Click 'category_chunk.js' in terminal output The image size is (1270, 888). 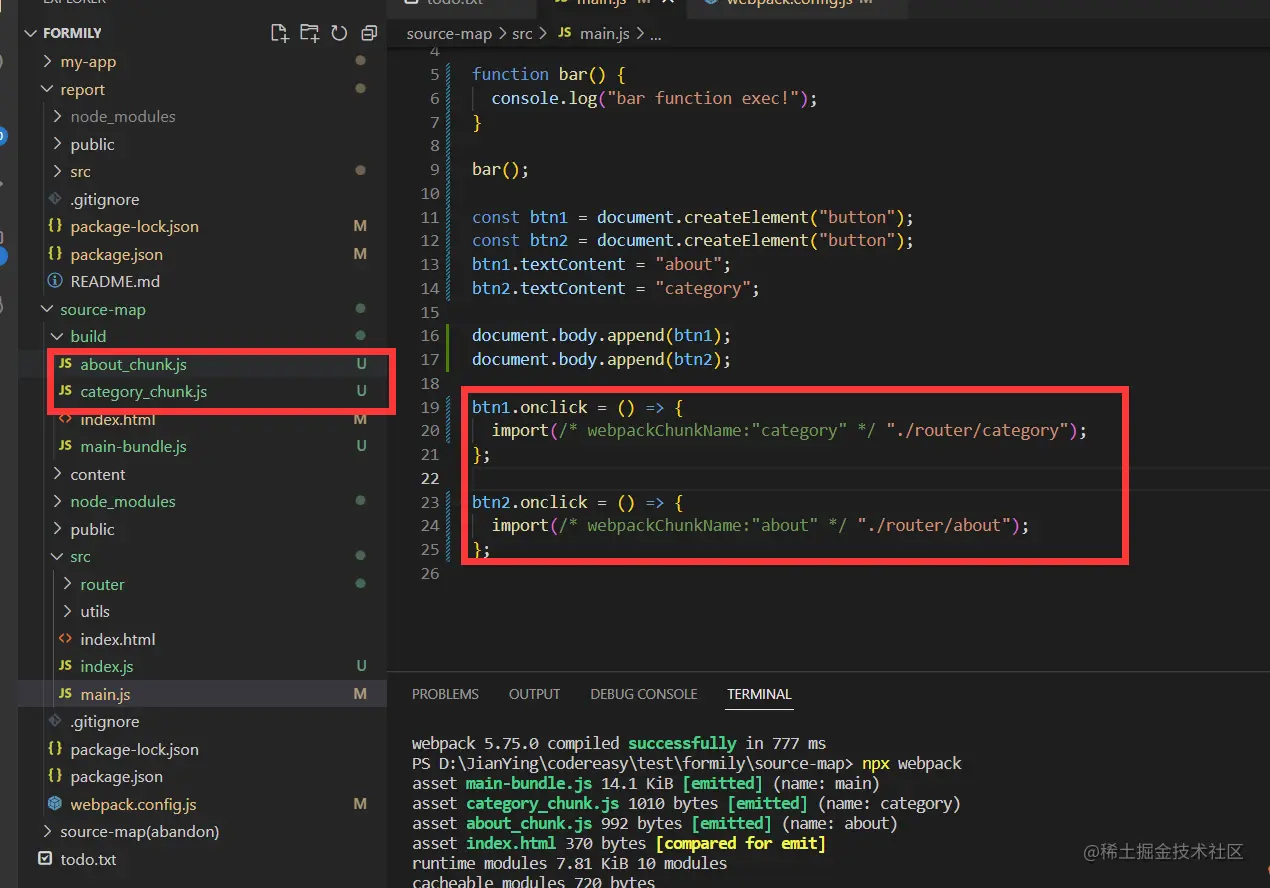pos(543,803)
